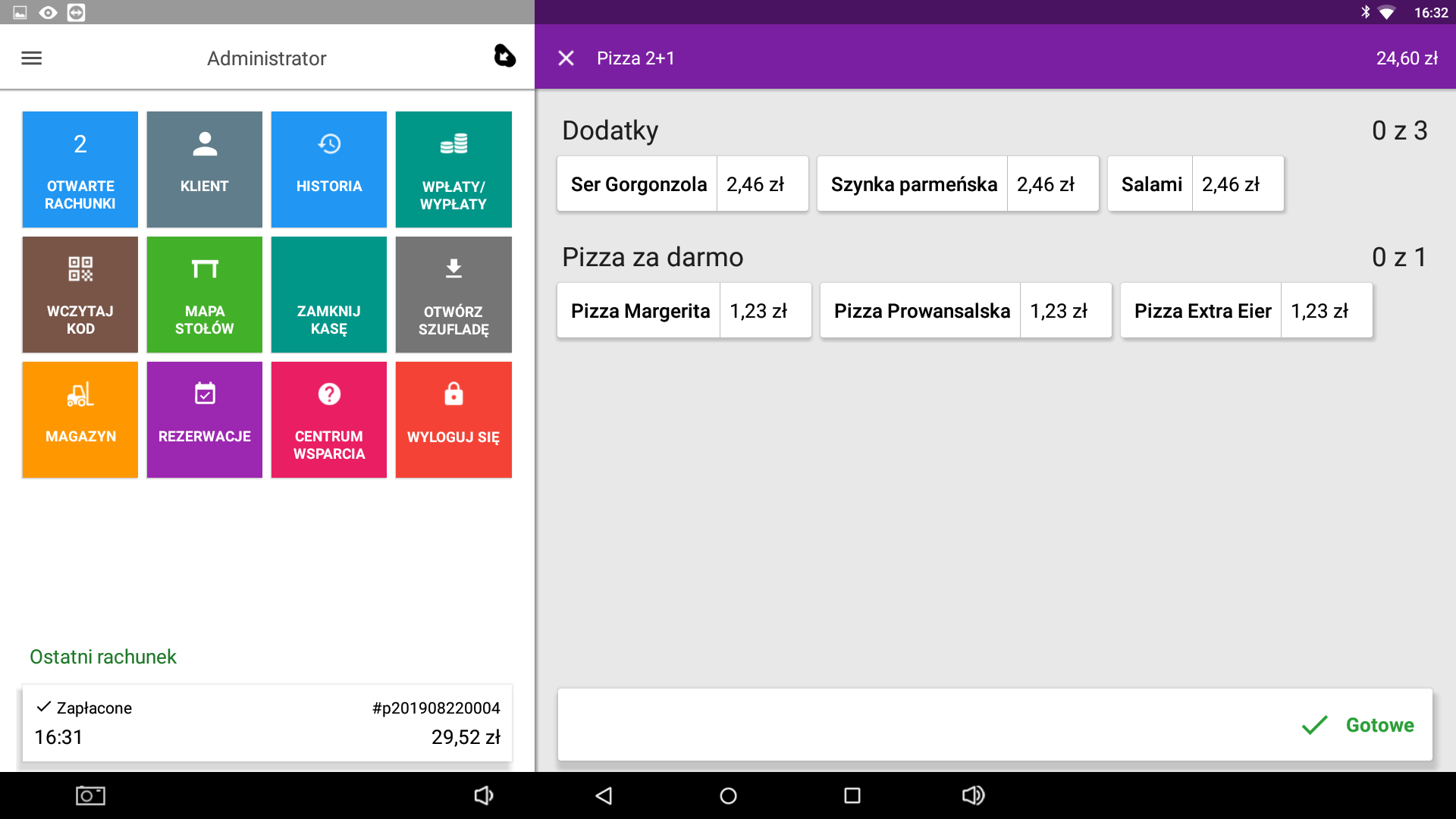The height and width of the screenshot is (819, 1456).
Task: Close the Pizza 2+1 dialog
Action: click(x=566, y=58)
